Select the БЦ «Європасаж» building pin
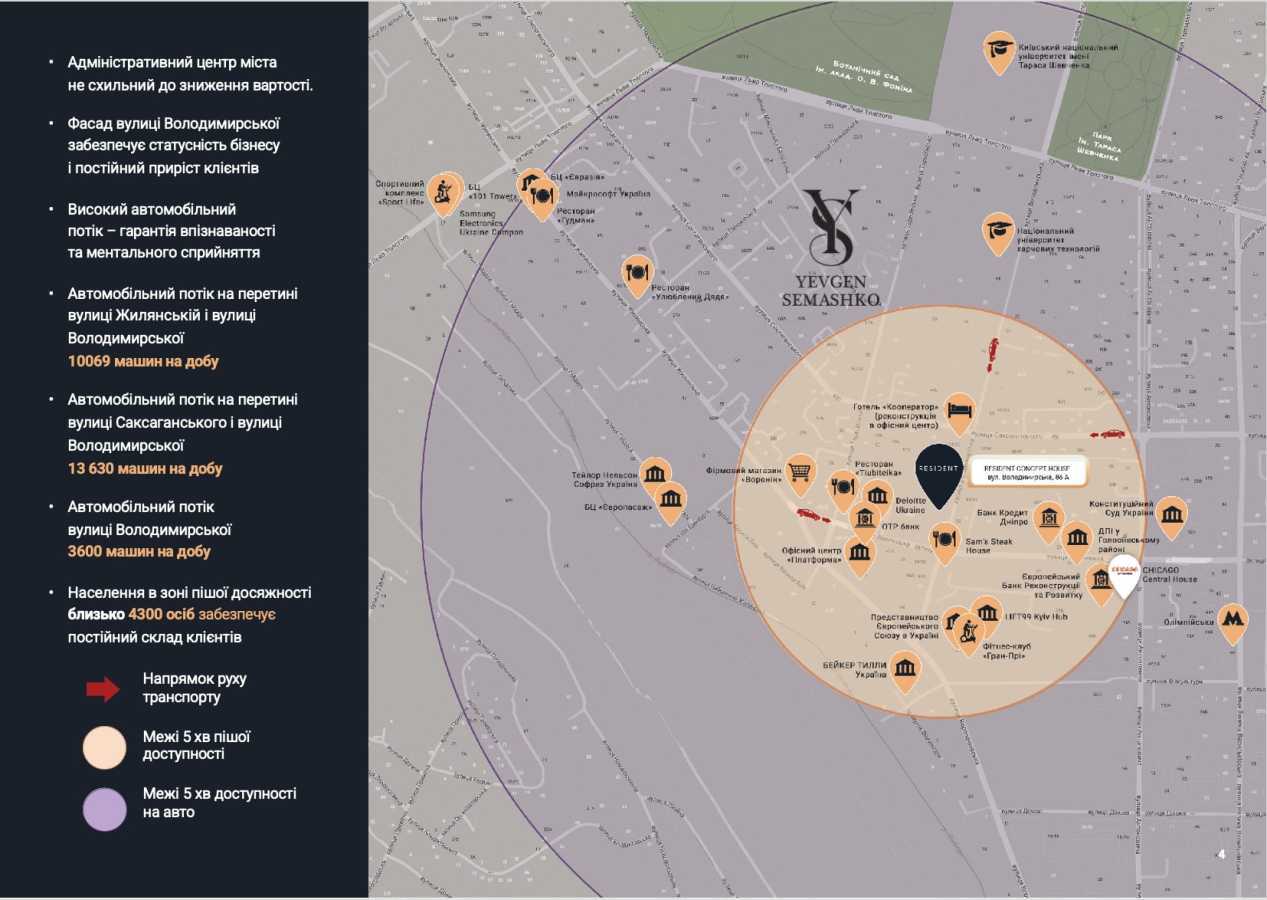1267x900 pixels. (x=670, y=499)
